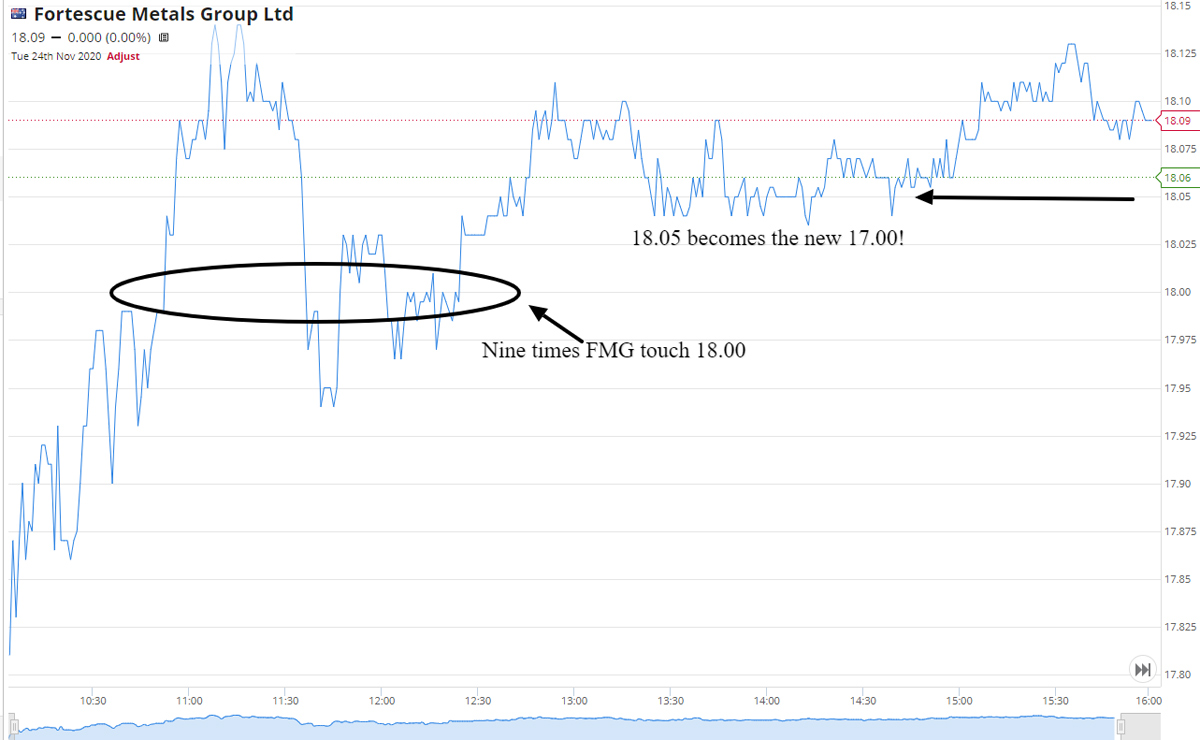Viewport: 1200px width, 740px height.
Task: Grab the right handle of the range navigator
Action: pyautogui.click(x=1121, y=727)
